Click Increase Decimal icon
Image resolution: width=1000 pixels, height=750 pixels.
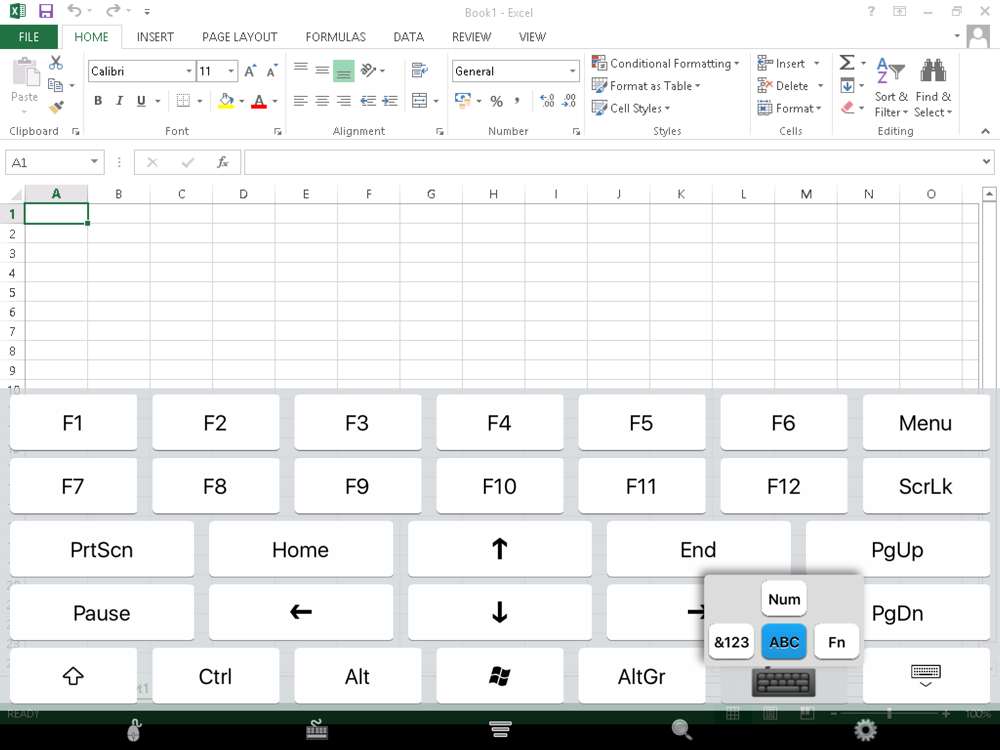pos(547,101)
